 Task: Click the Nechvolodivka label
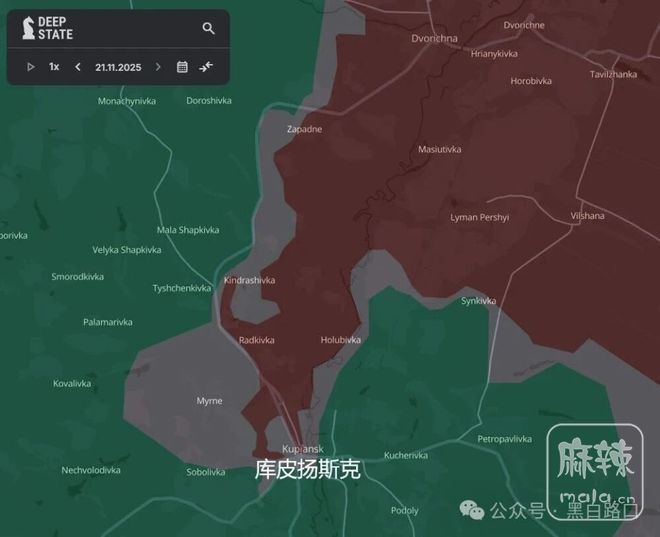(91, 471)
